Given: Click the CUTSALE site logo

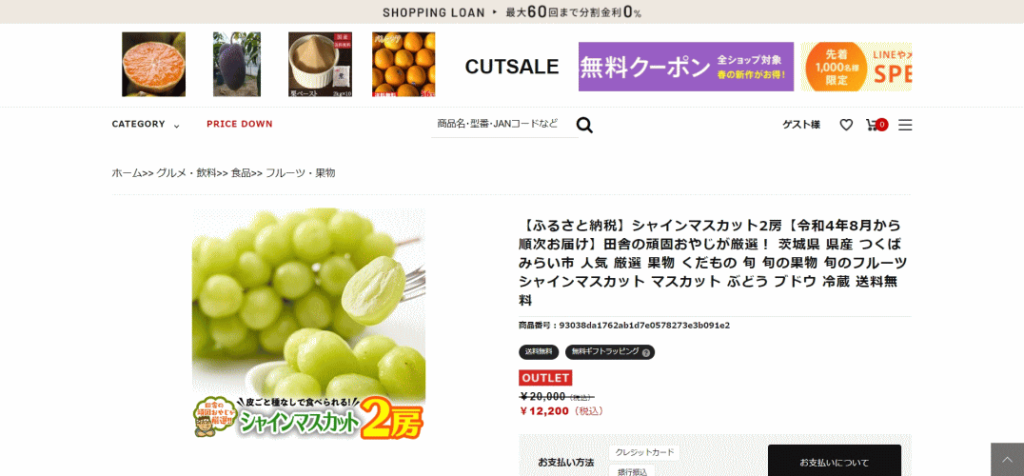Looking at the screenshot, I should [512, 67].
